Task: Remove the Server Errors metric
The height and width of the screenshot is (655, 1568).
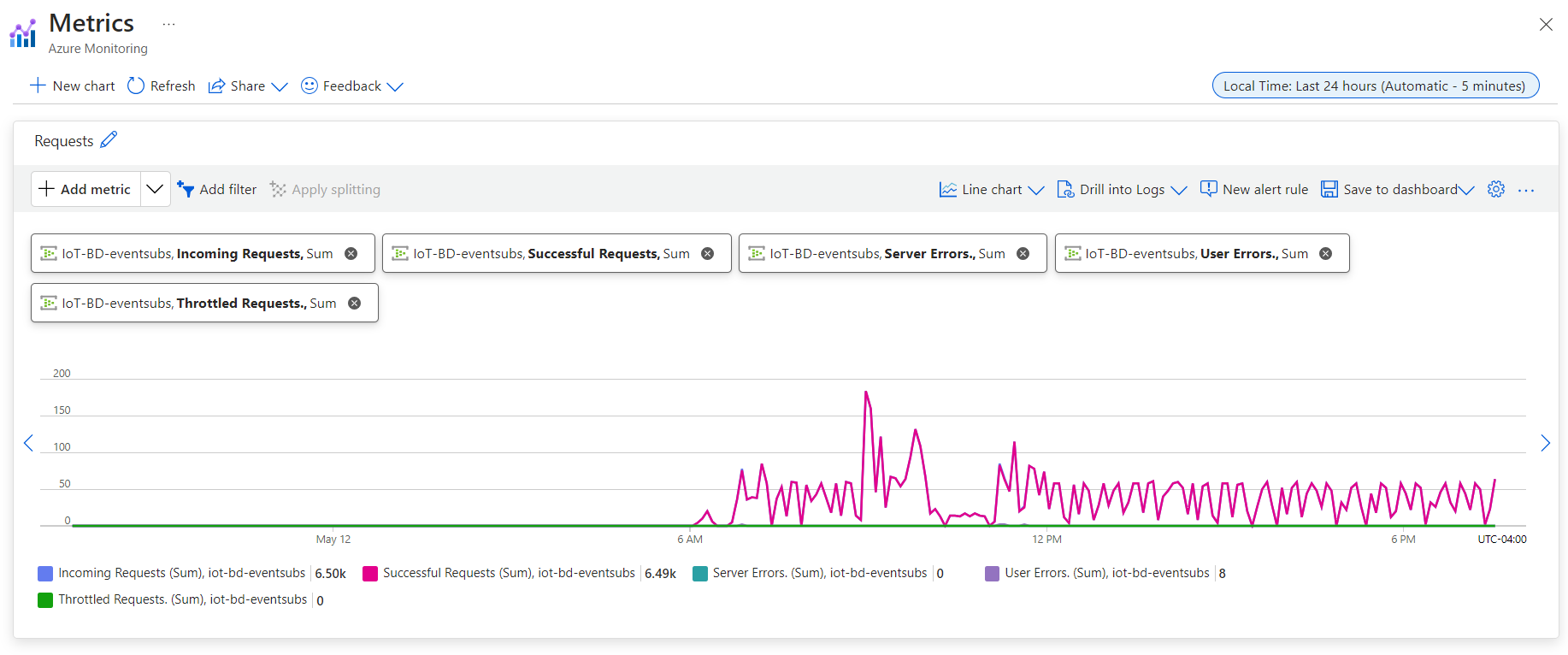Action: (x=1023, y=253)
